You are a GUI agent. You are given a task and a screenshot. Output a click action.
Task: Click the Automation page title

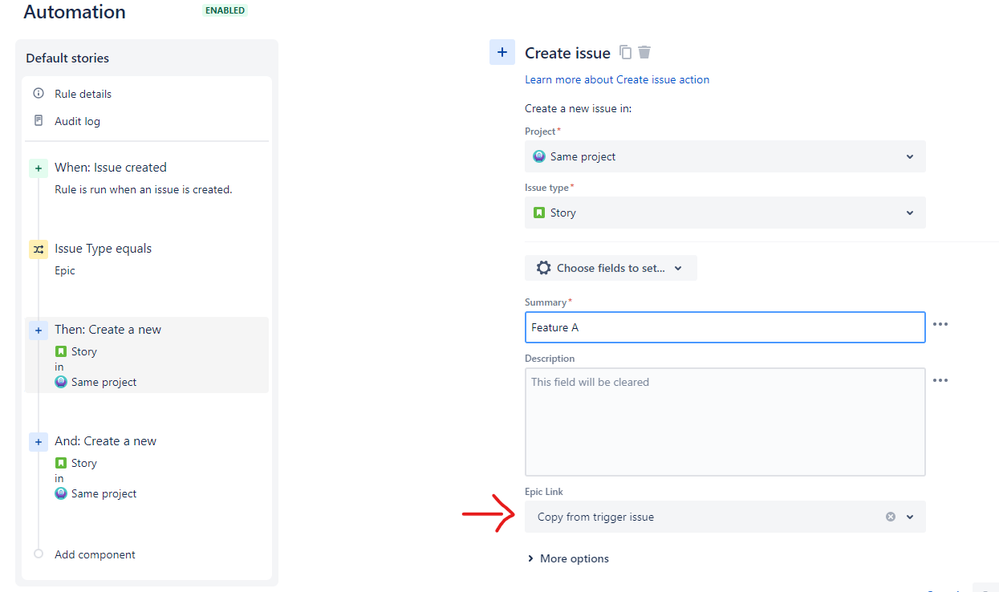[x=75, y=11]
